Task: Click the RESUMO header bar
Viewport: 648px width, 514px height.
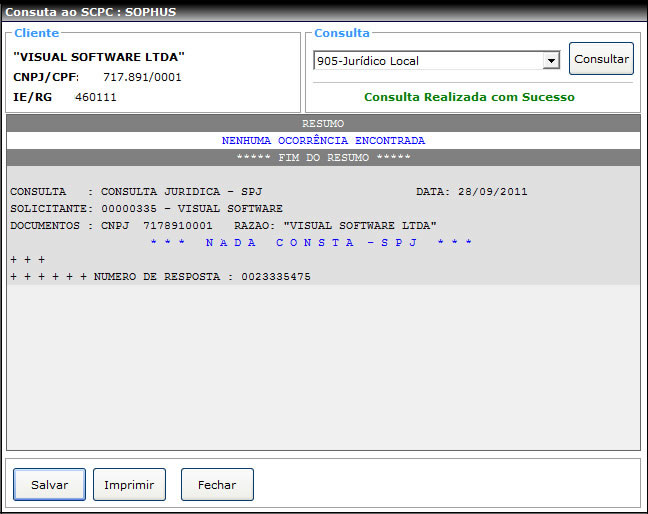Action: 323,124
